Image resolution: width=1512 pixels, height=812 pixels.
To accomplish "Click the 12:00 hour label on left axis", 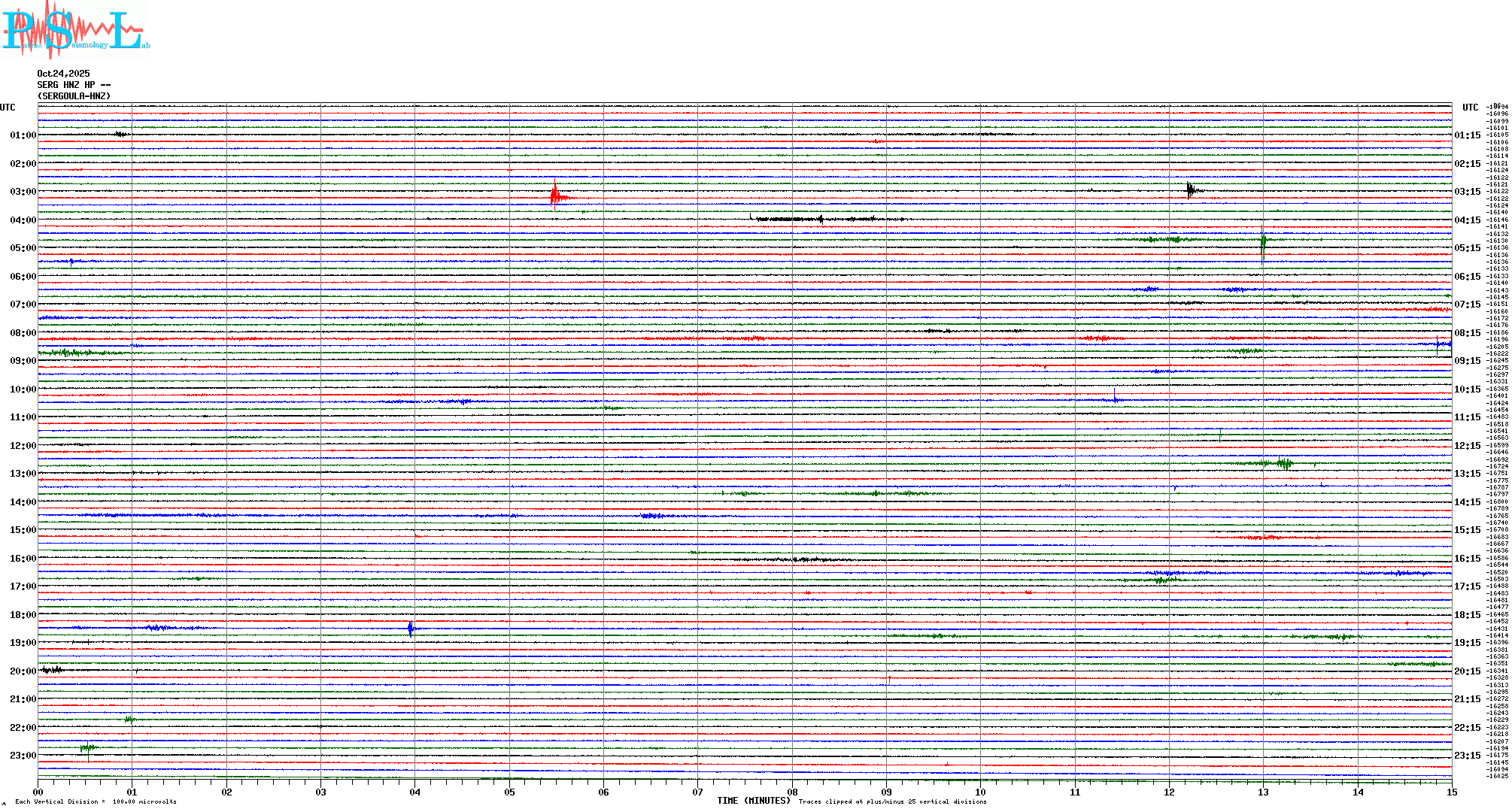I will click(23, 446).
